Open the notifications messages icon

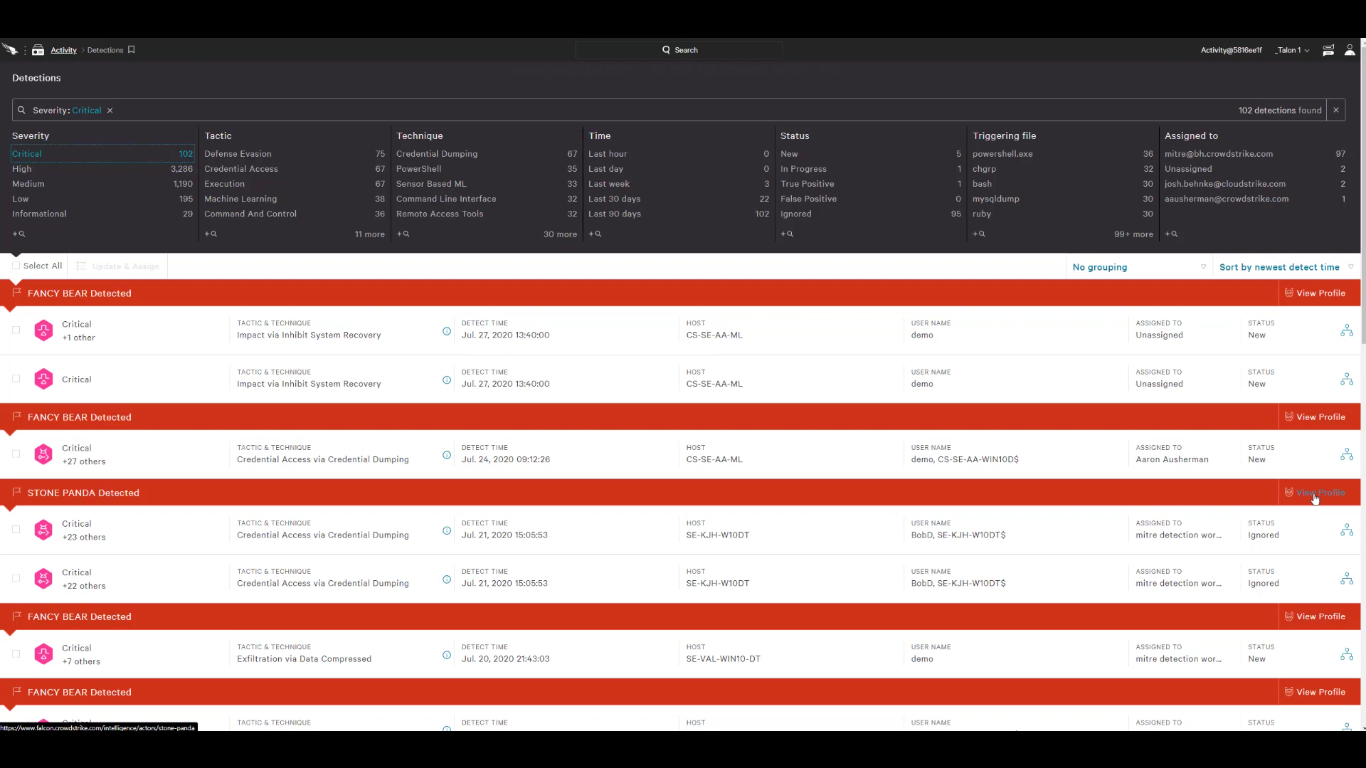(x=1328, y=50)
